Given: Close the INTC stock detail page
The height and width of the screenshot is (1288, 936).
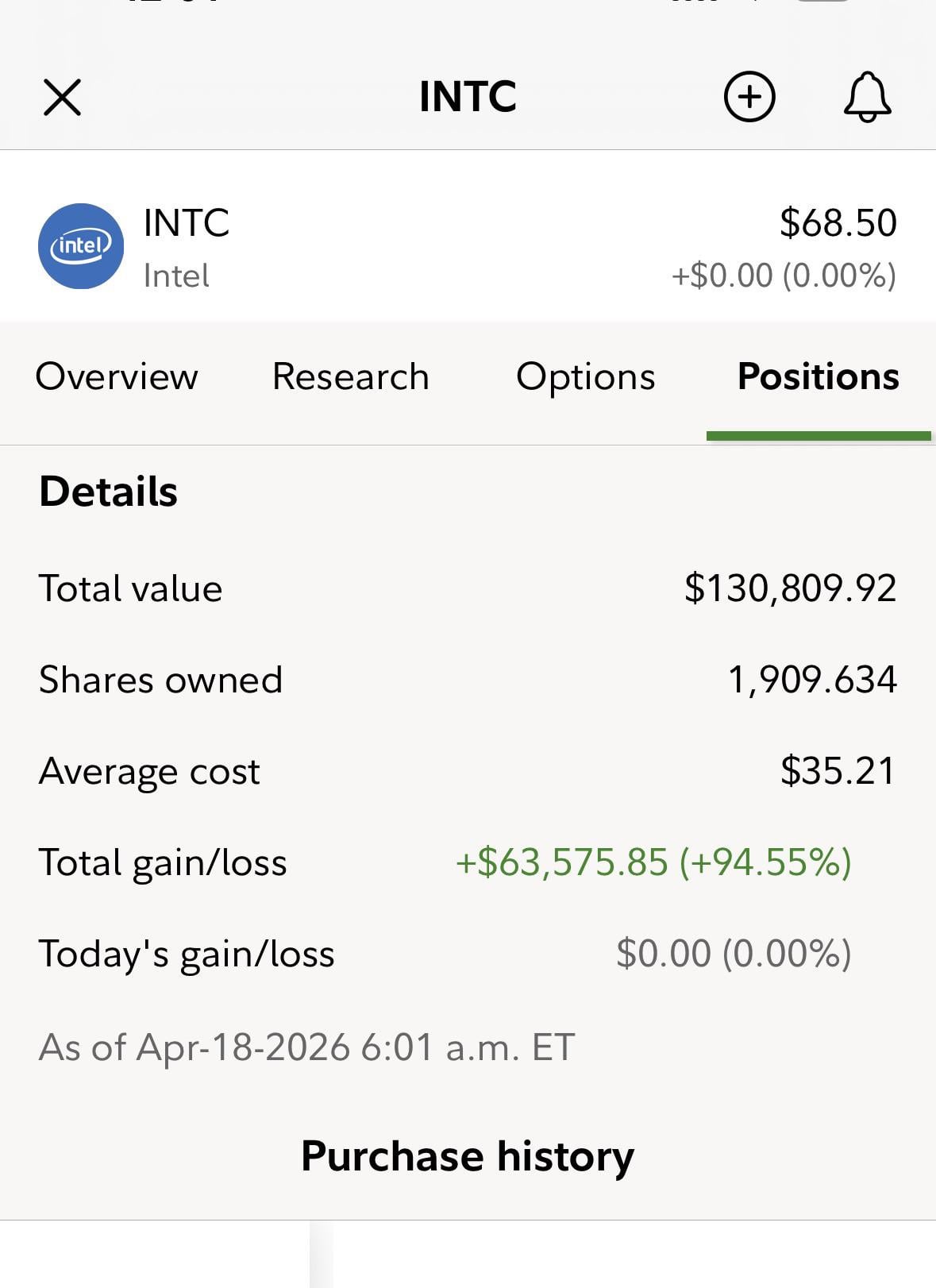Looking at the screenshot, I should click(62, 98).
